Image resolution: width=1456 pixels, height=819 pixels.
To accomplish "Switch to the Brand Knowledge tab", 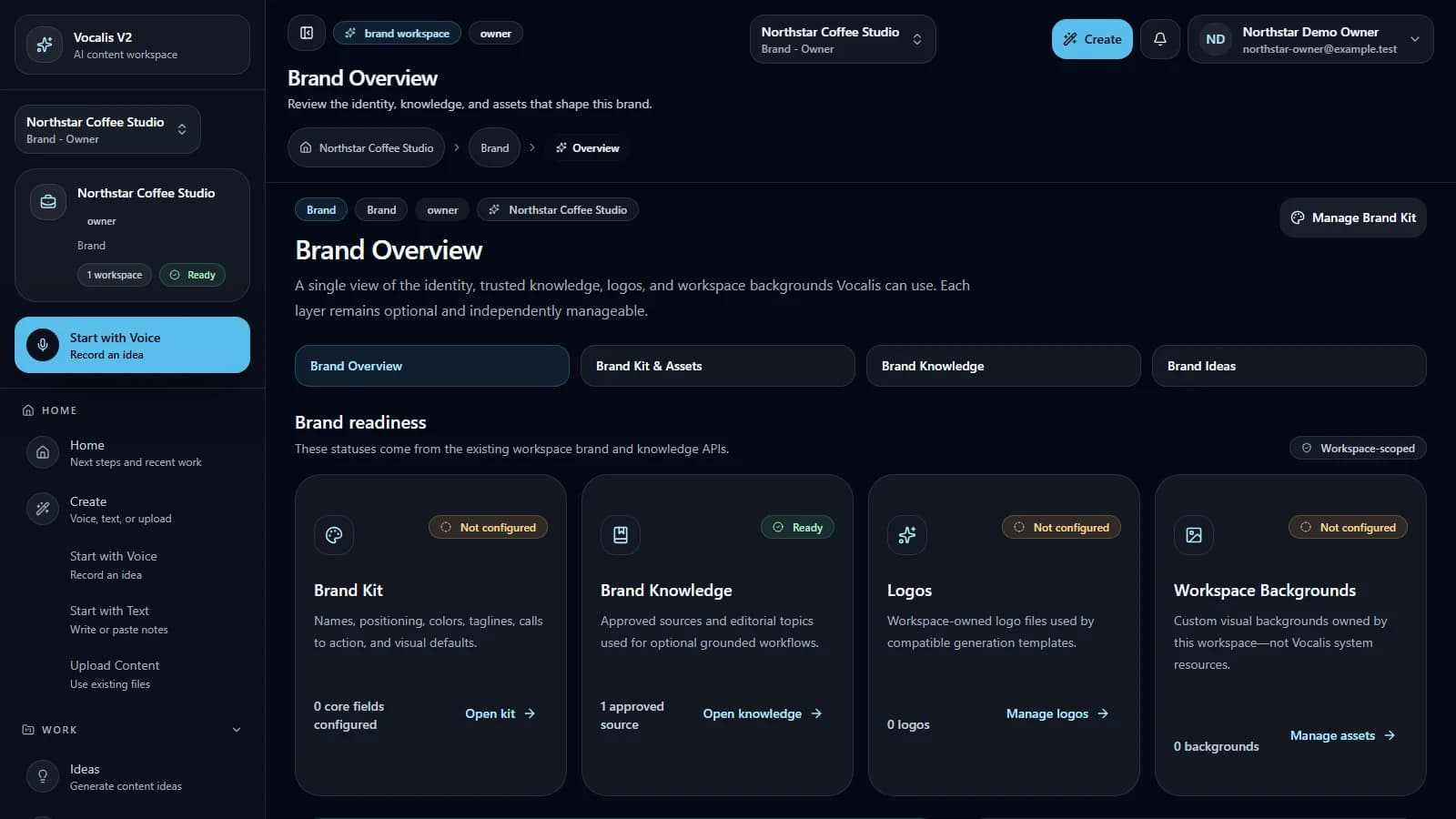I will click(1004, 366).
